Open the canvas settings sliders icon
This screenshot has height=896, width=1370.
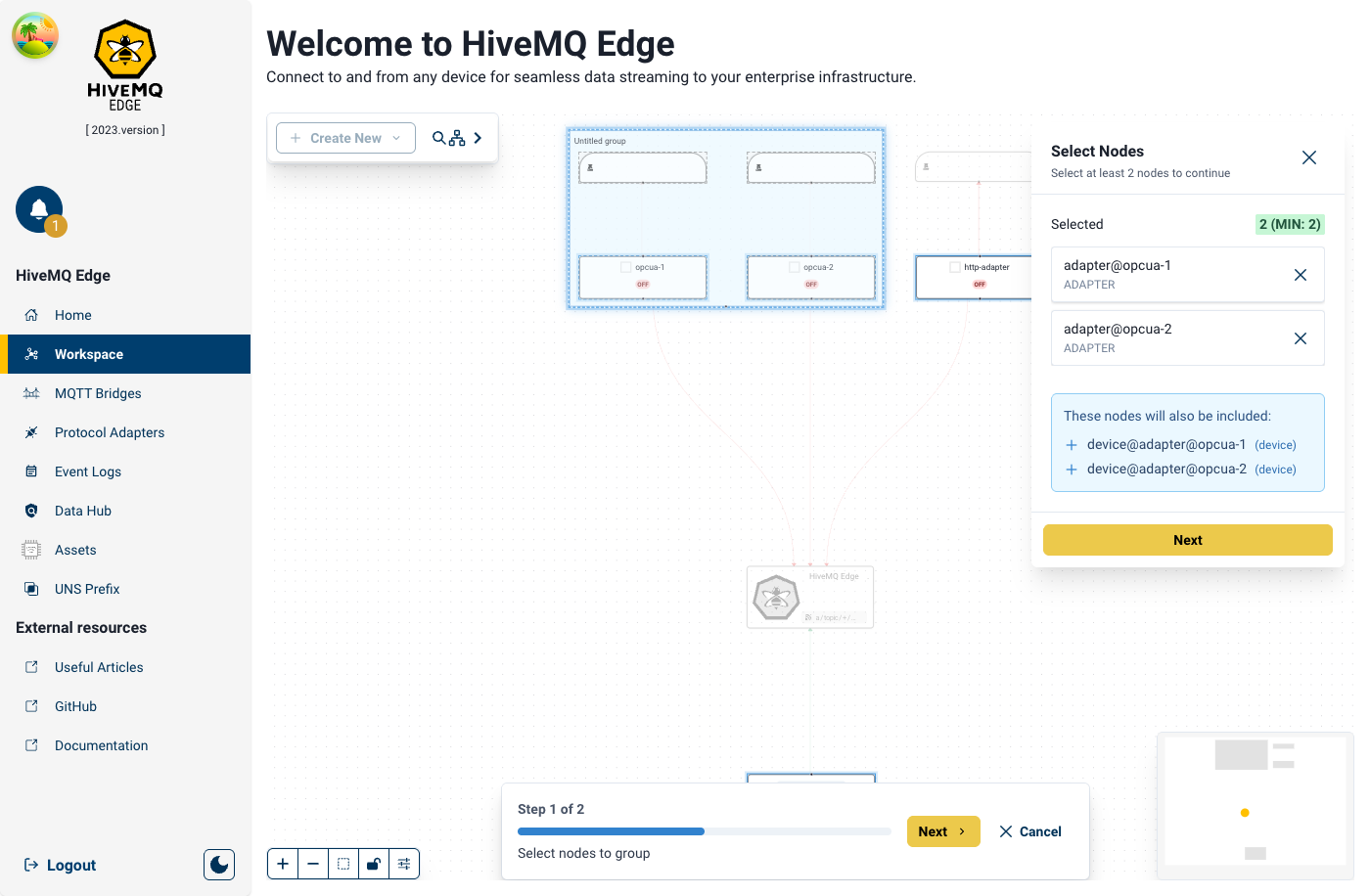(404, 864)
